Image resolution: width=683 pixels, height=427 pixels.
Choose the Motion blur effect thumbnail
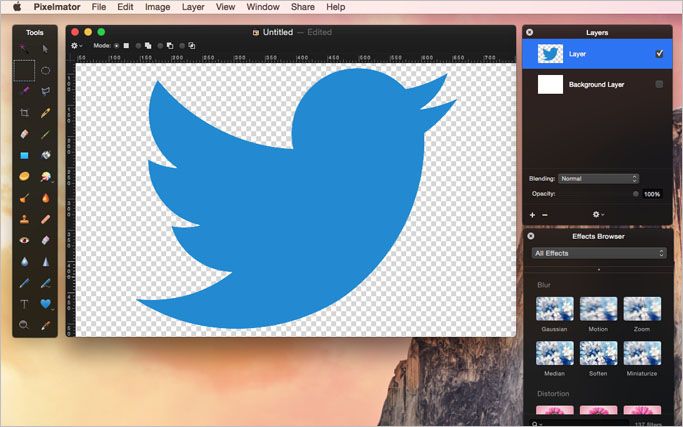[598, 309]
